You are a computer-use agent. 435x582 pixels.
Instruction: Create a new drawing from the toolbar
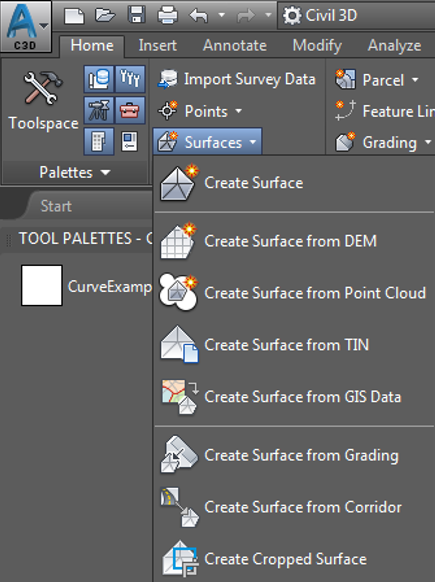tap(74, 16)
